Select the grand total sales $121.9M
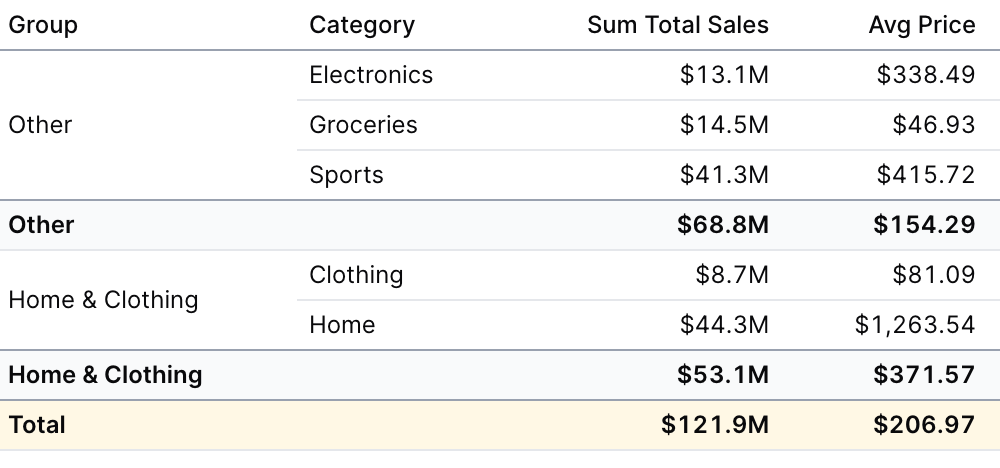The height and width of the screenshot is (468, 1000). click(714, 425)
